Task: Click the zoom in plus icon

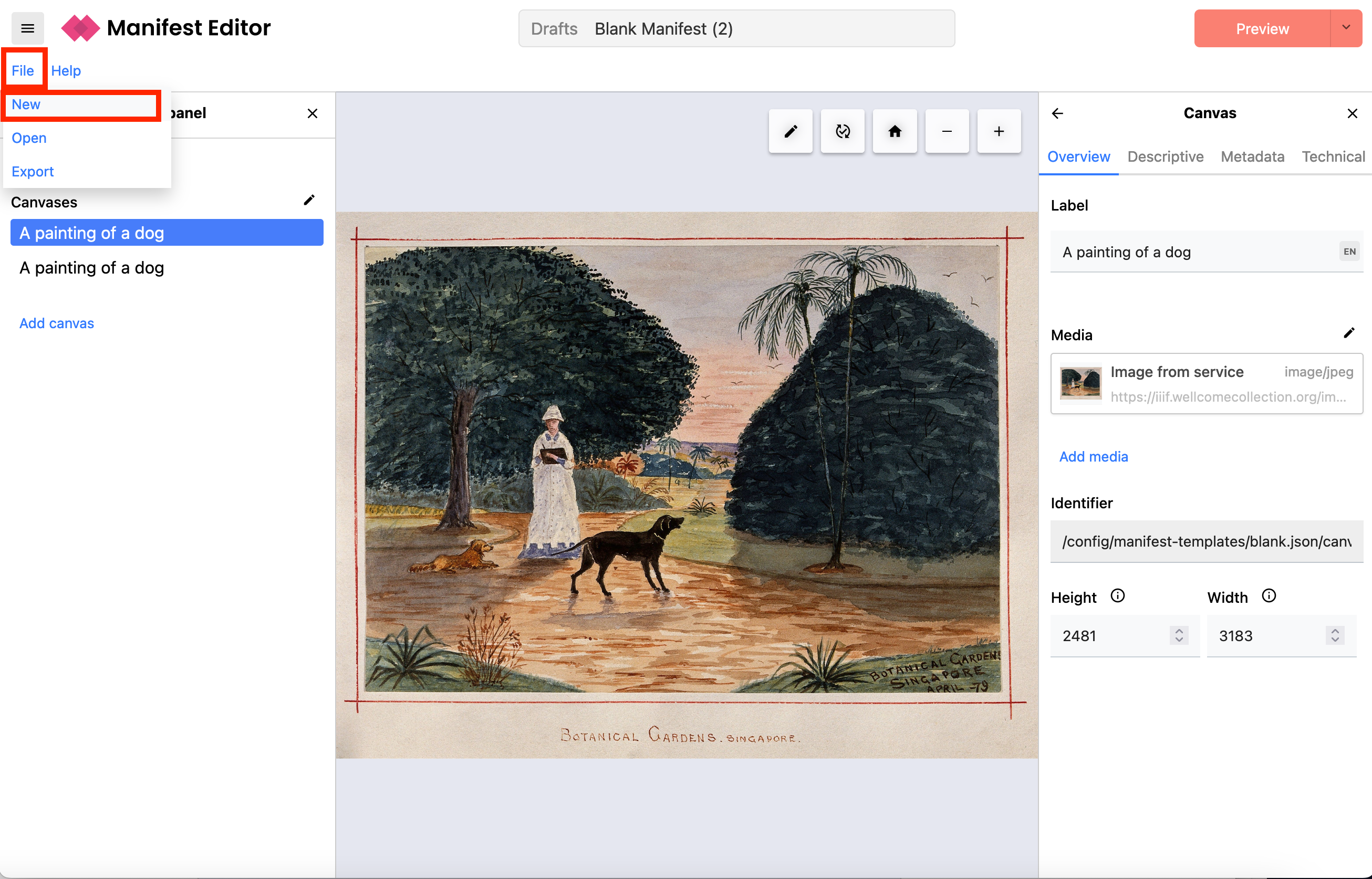Action: [x=998, y=131]
